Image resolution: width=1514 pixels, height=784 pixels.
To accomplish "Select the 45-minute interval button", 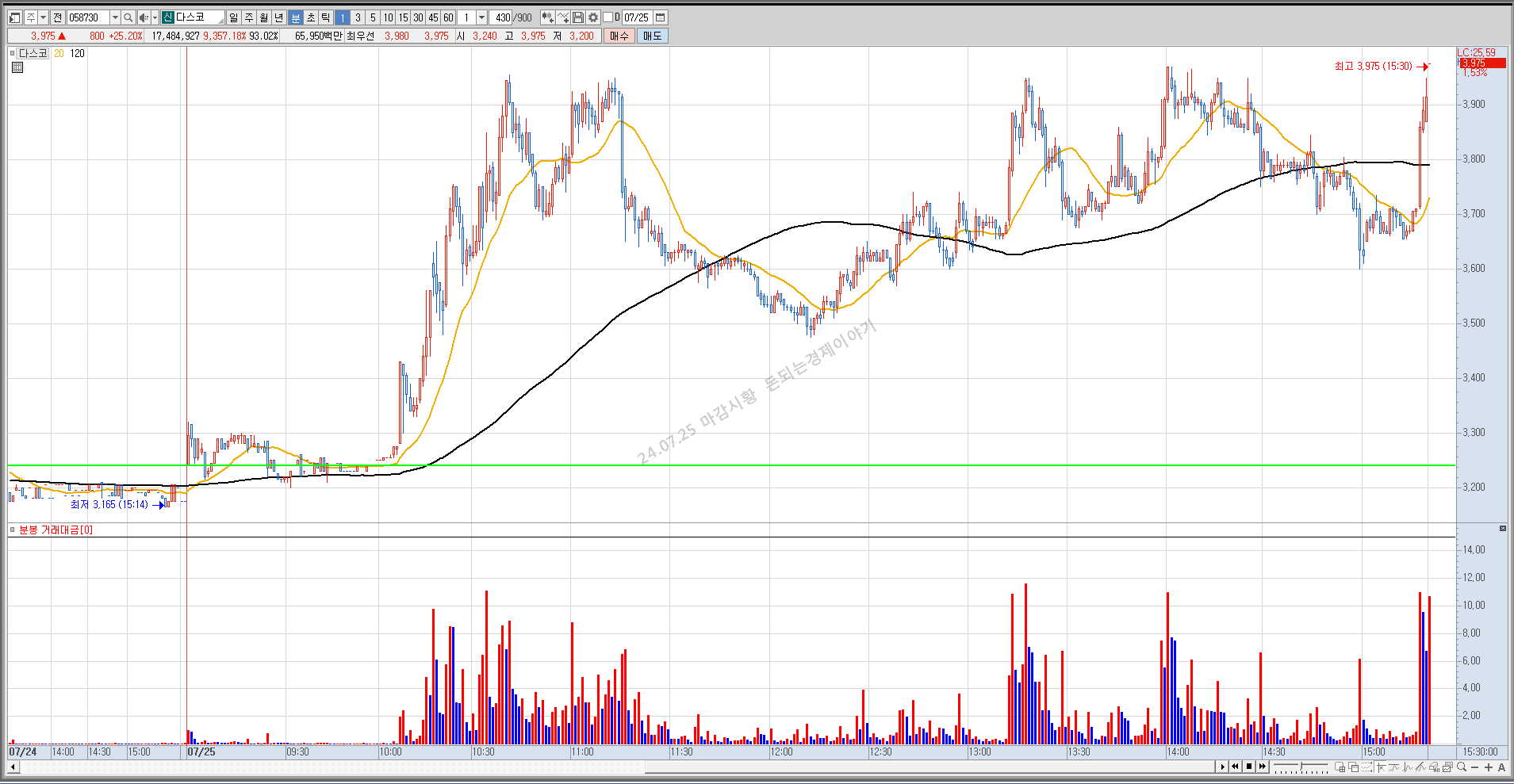I will pyautogui.click(x=433, y=17).
